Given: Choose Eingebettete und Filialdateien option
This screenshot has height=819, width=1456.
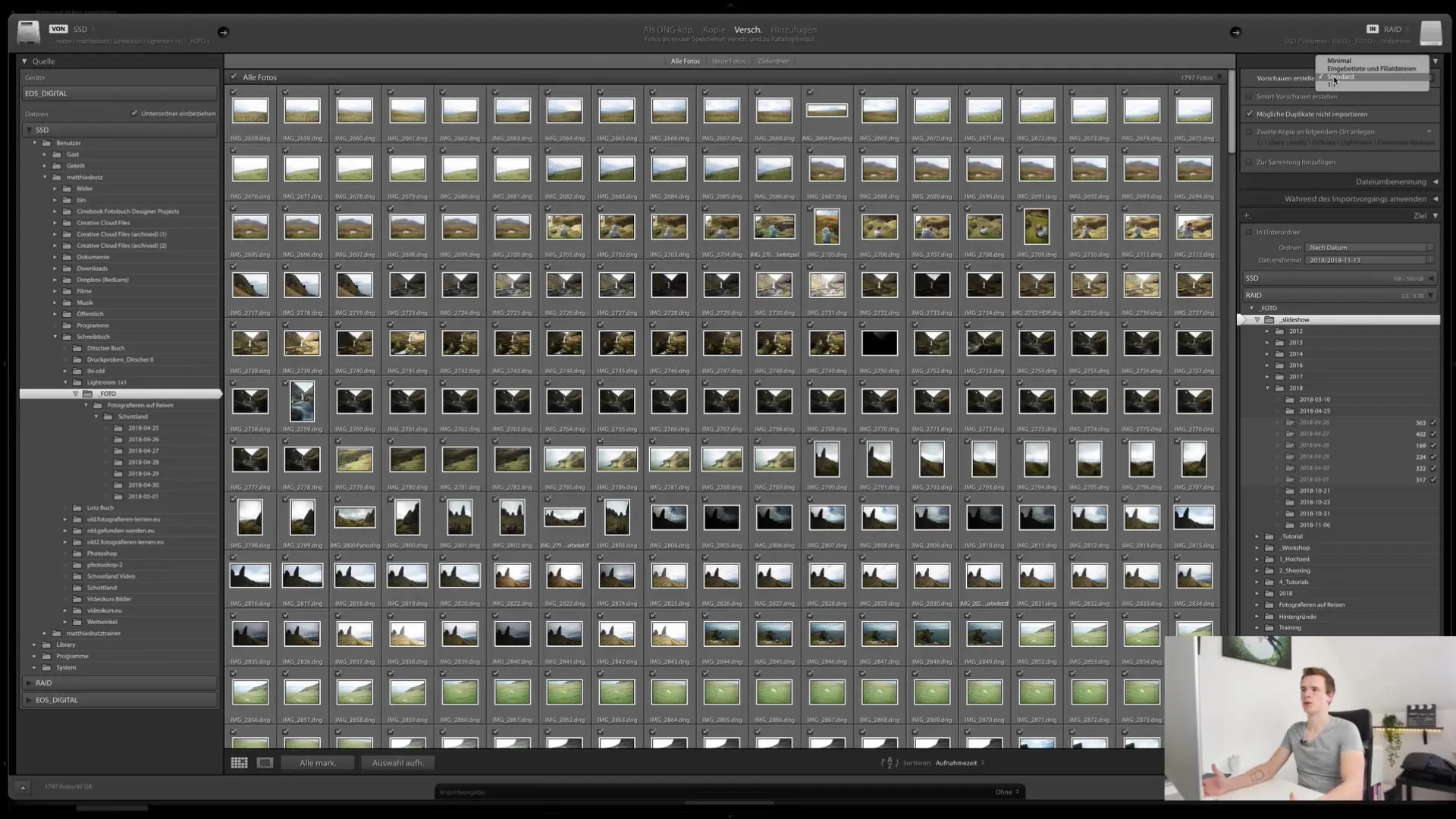Looking at the screenshot, I should pos(1371,68).
